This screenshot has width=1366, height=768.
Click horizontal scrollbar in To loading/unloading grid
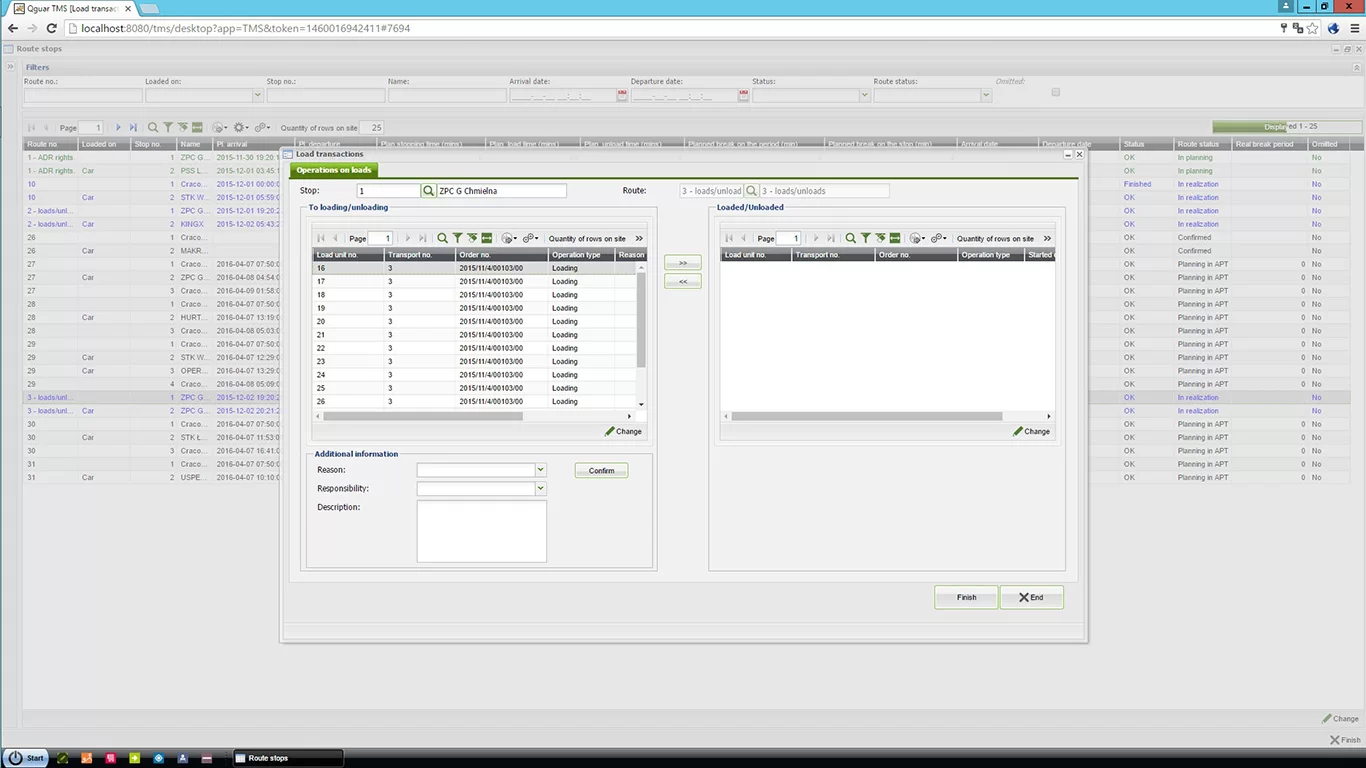pos(423,416)
